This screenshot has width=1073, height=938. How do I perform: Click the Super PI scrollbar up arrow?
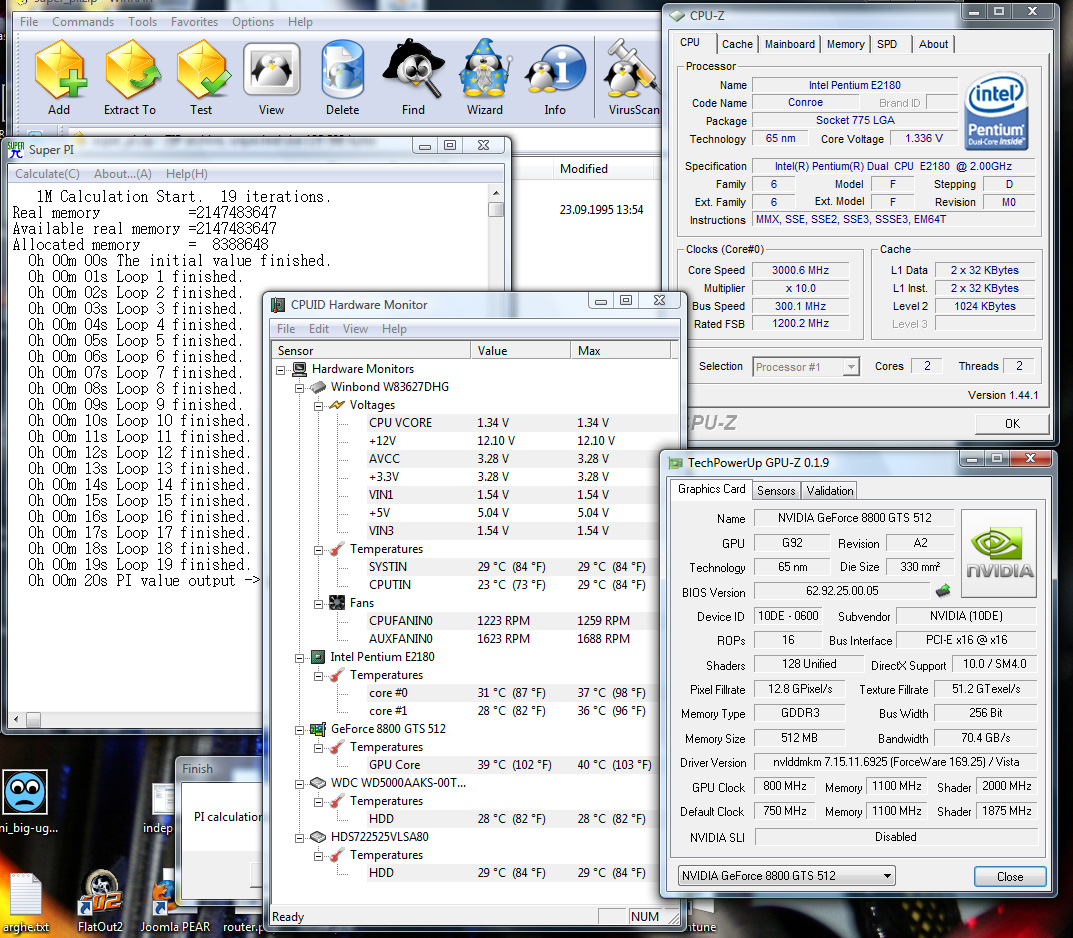(x=496, y=192)
